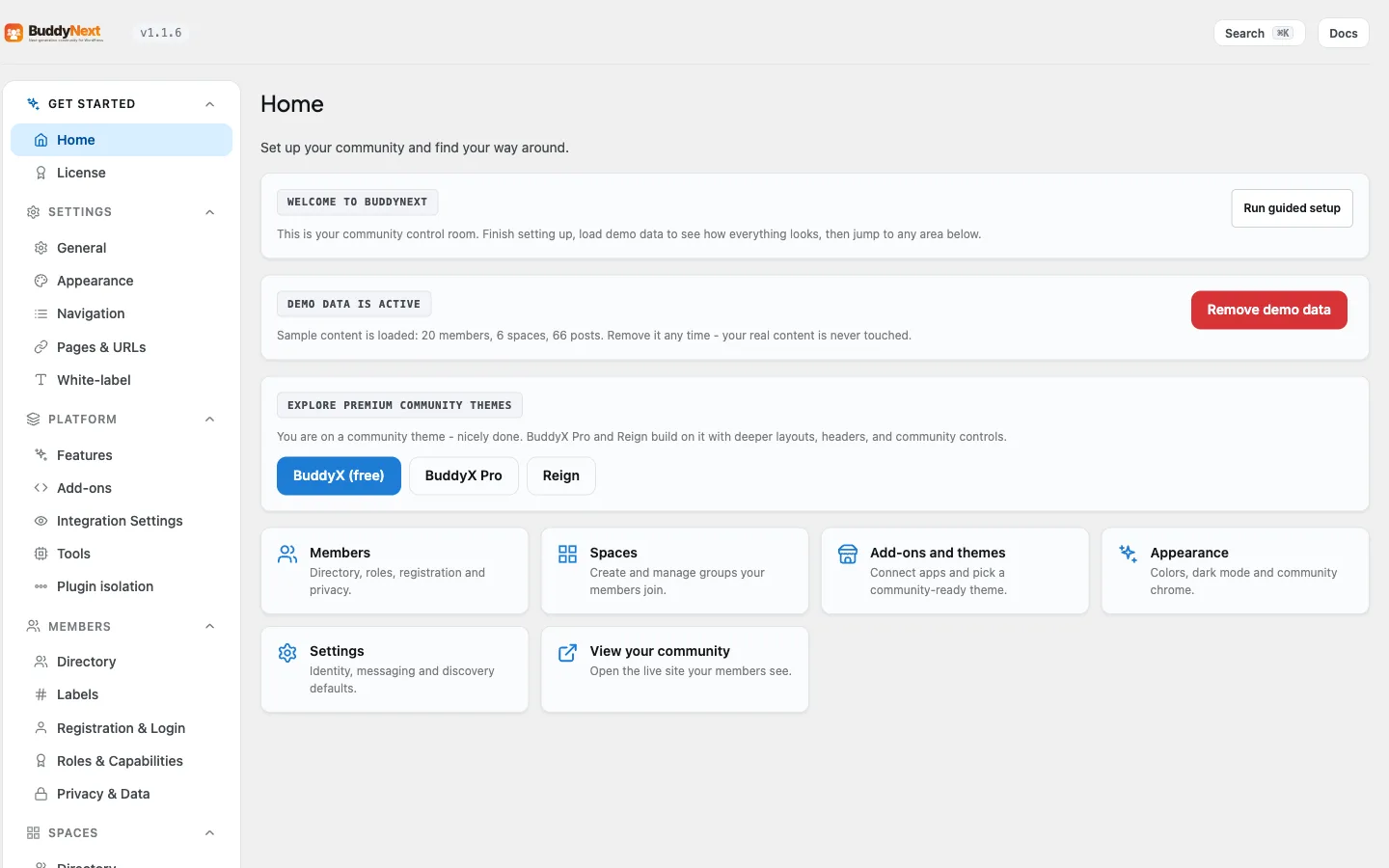Click the Integration Settings eye icon

[x=41, y=521]
